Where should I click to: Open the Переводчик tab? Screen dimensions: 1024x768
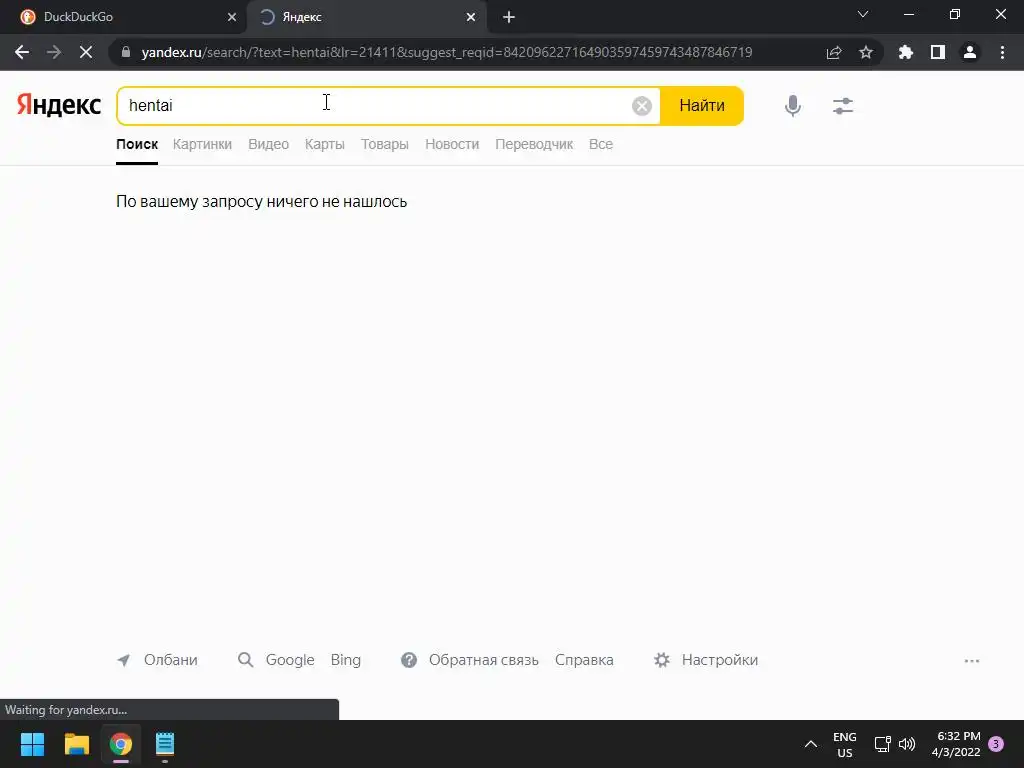(534, 144)
